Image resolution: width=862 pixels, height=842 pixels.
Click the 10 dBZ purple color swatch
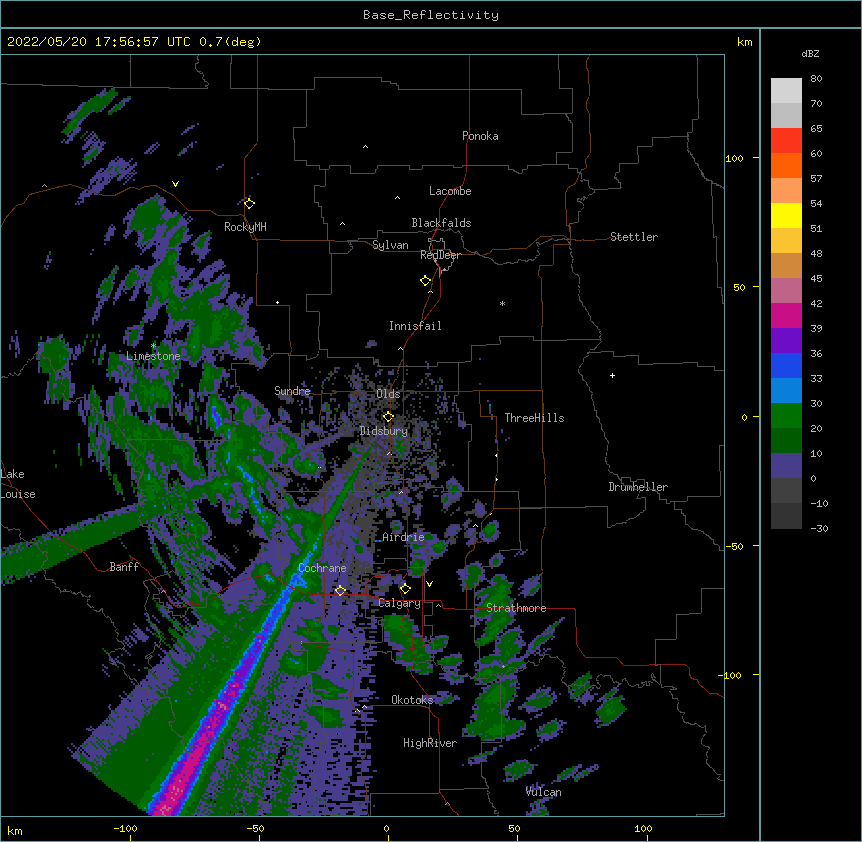coord(786,466)
